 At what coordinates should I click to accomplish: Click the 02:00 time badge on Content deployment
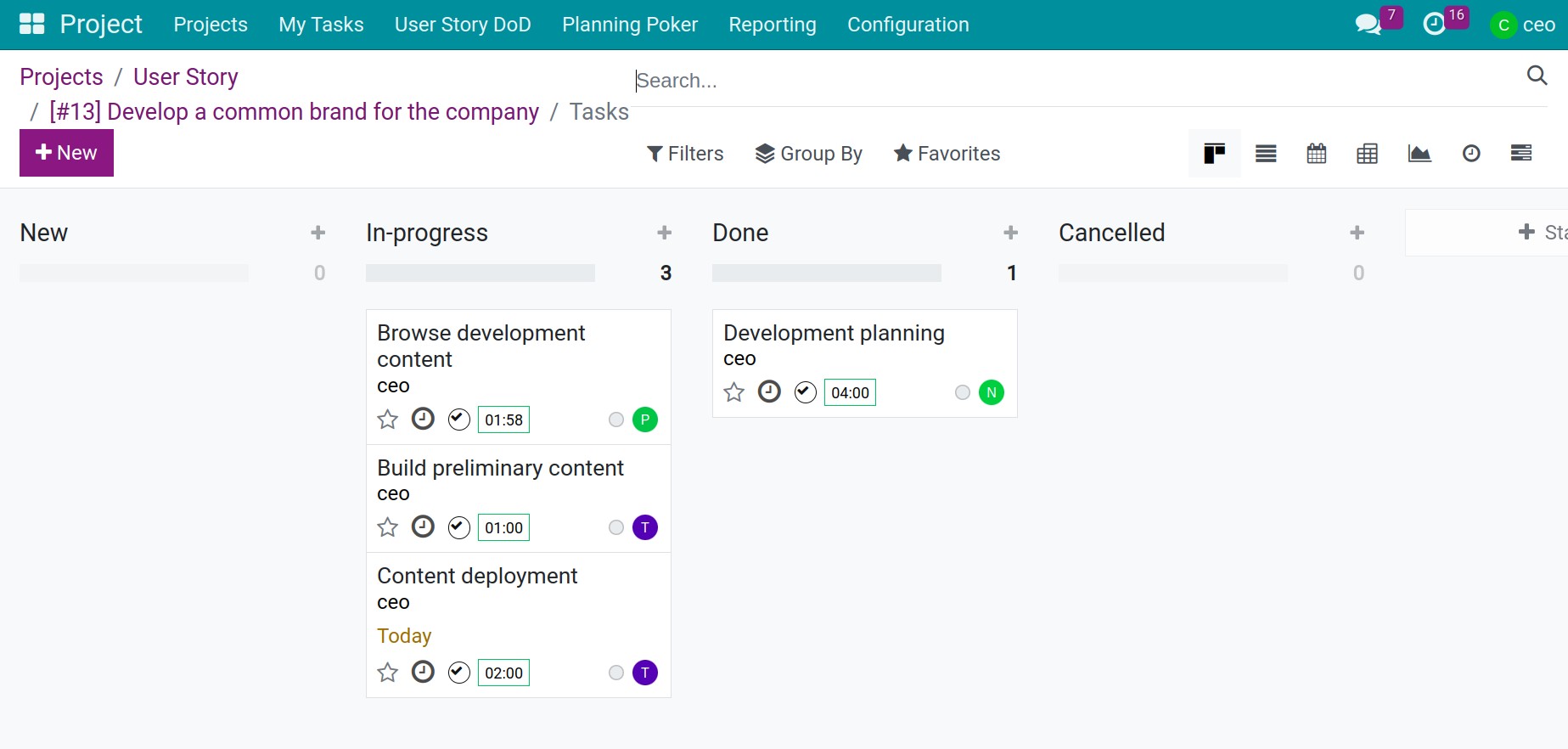click(x=503, y=673)
